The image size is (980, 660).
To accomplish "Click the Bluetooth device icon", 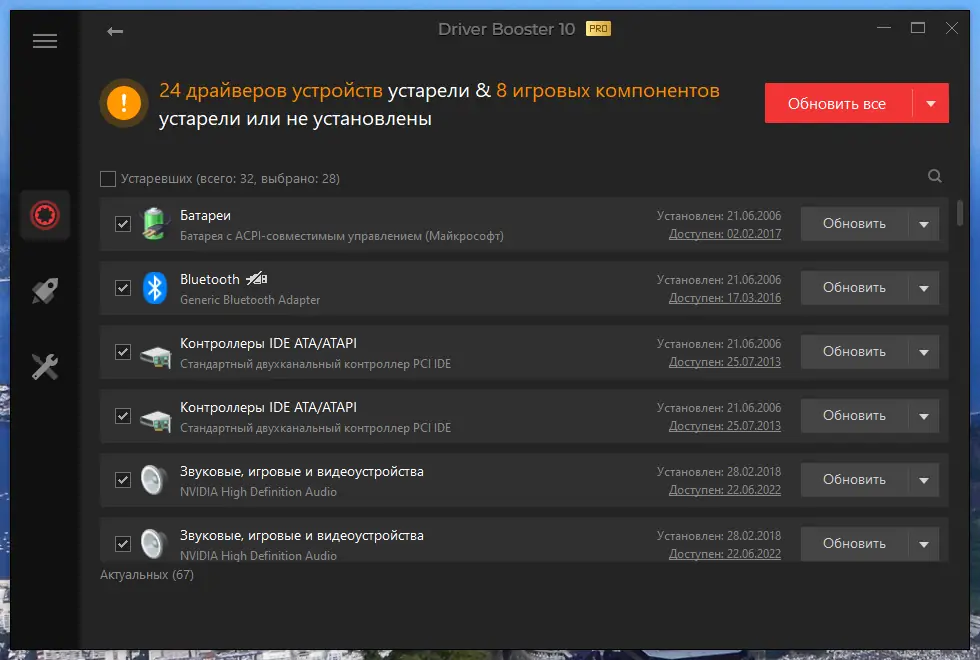I will 154,288.
